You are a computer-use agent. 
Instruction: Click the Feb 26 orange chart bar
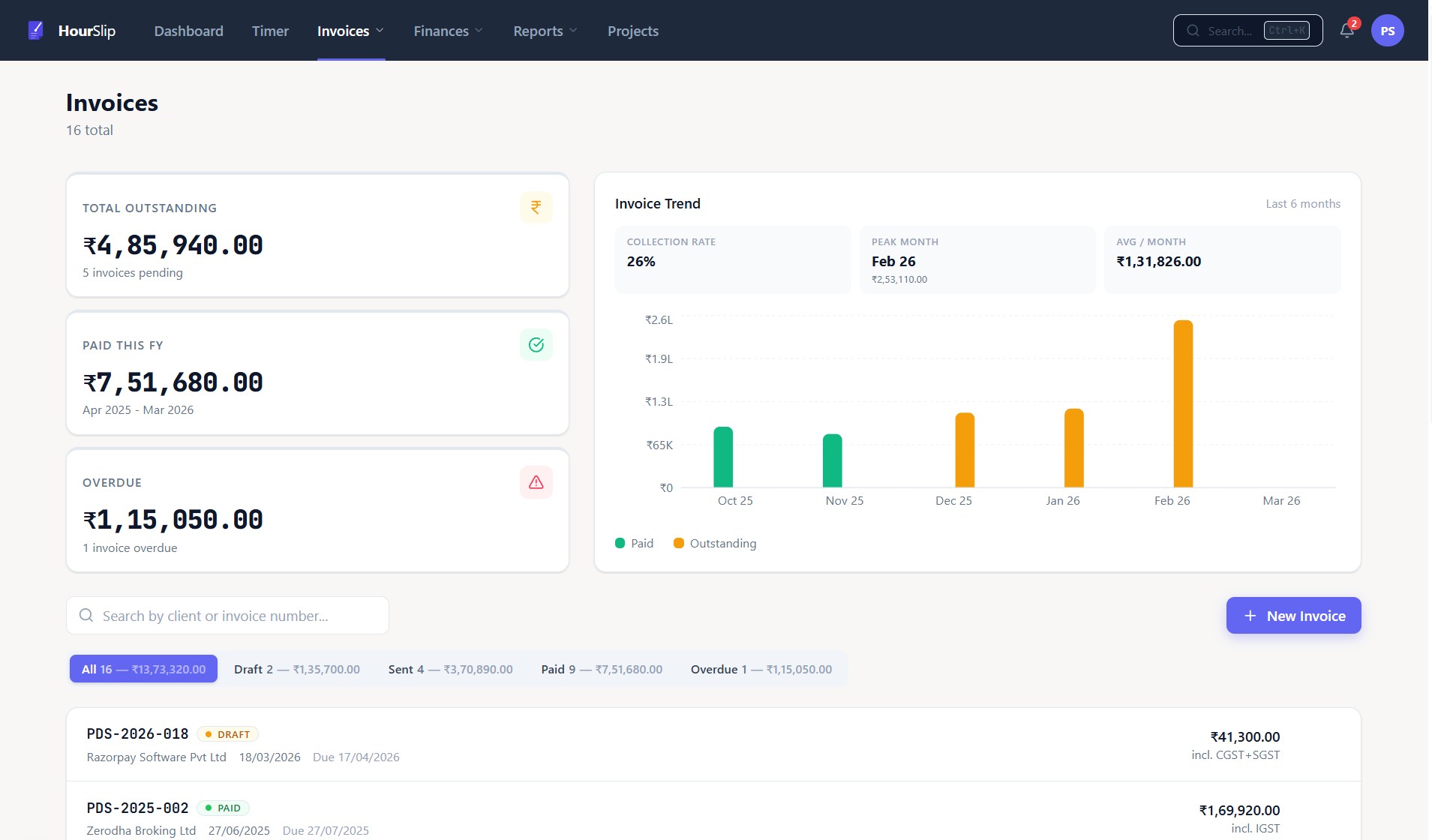[1183, 403]
